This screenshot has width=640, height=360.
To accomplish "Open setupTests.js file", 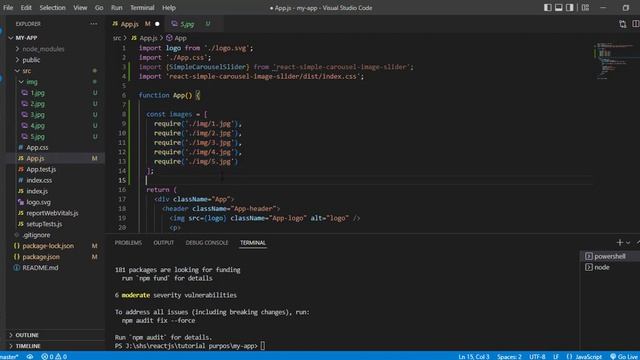I will [44, 224].
